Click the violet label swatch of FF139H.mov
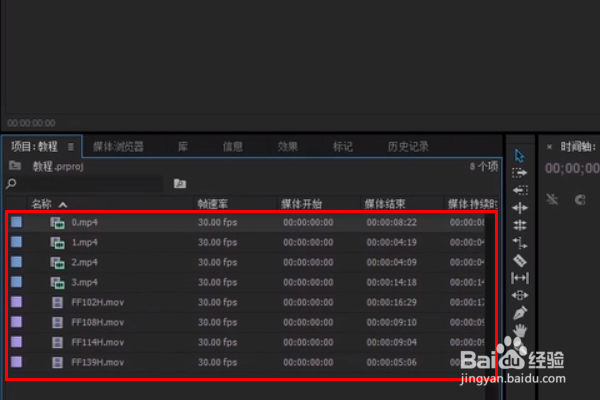Screen dimensions: 600x400 [16, 362]
